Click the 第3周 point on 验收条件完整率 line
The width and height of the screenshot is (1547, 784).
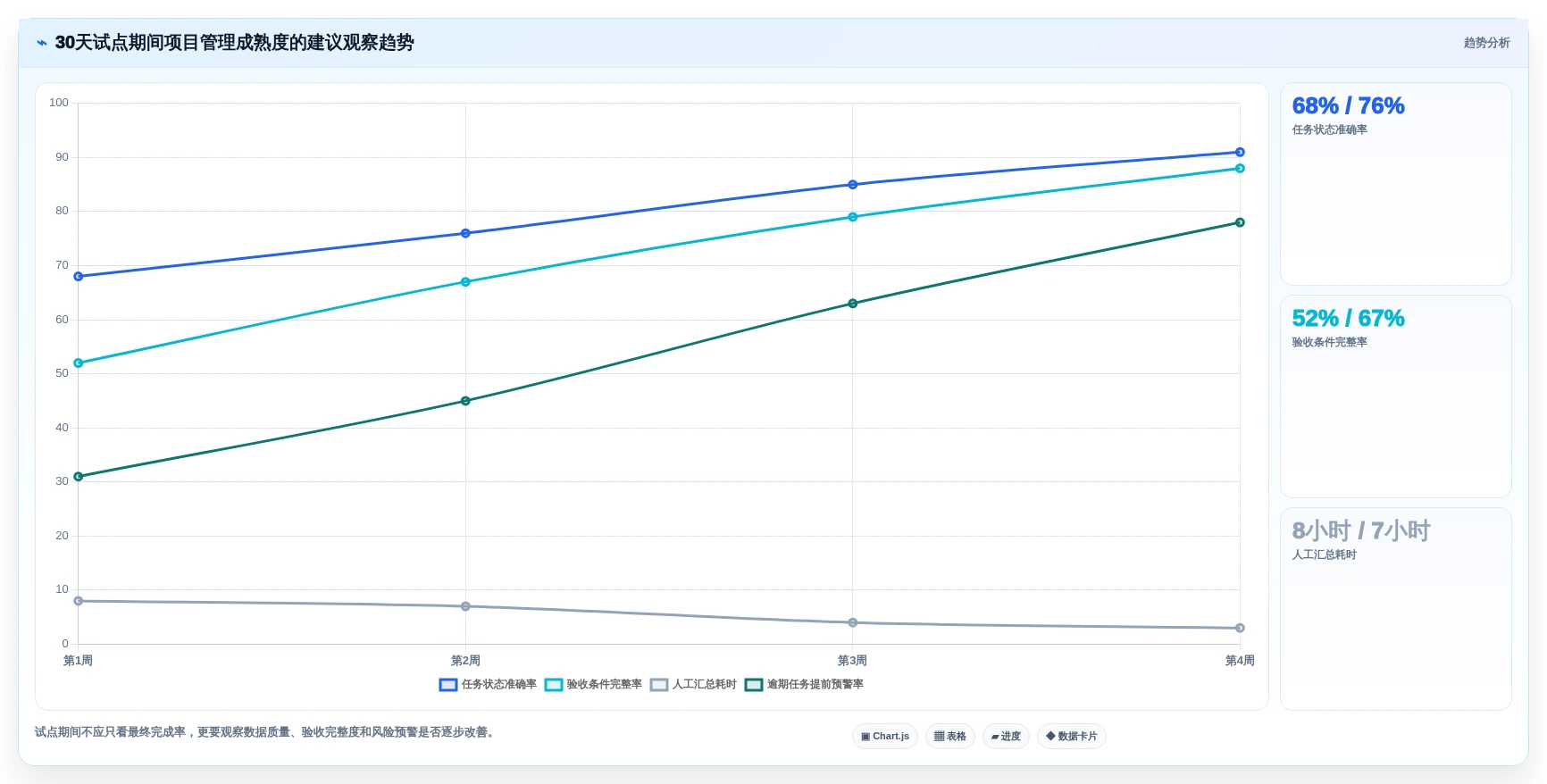tap(853, 217)
